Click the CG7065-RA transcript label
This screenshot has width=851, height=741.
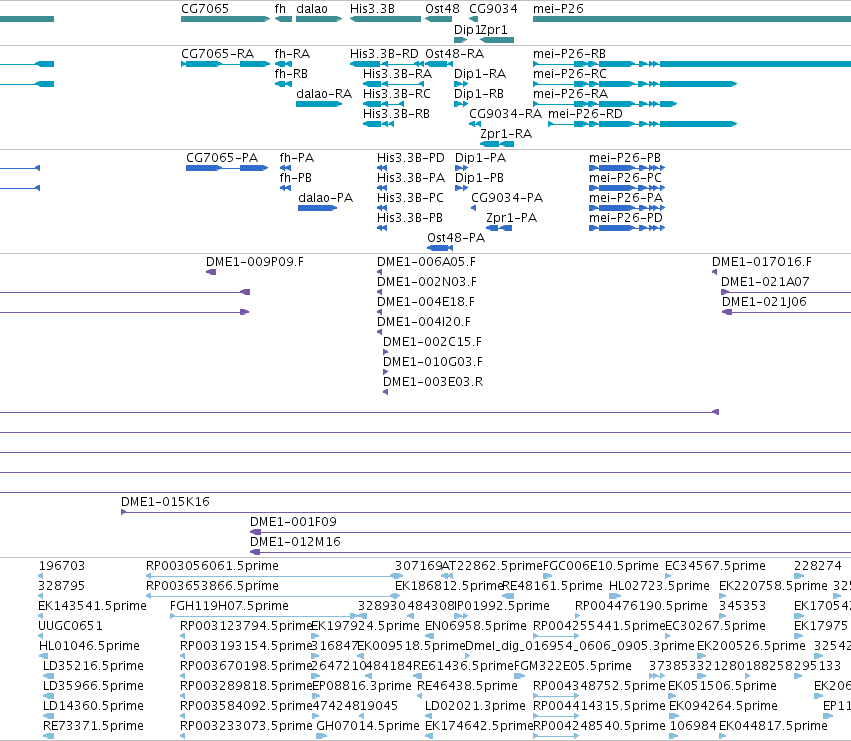218,54
